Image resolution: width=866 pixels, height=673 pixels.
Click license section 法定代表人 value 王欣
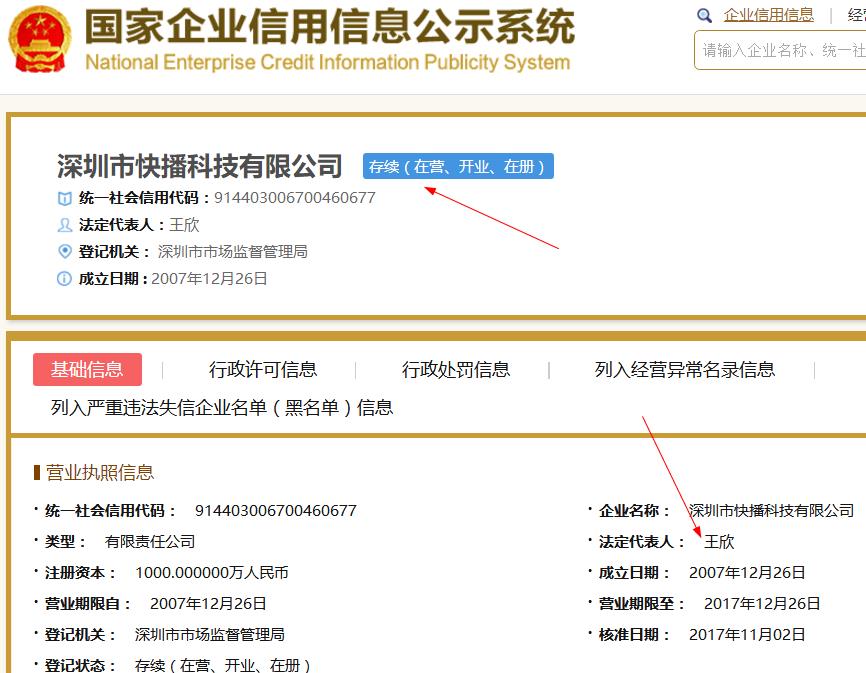click(x=719, y=542)
